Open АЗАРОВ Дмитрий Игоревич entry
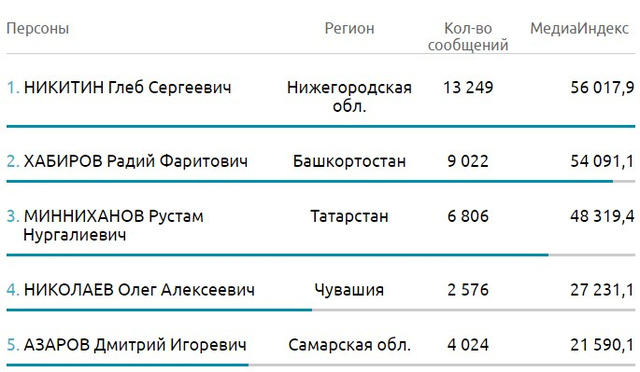The width and height of the screenshot is (640, 372). [135, 345]
